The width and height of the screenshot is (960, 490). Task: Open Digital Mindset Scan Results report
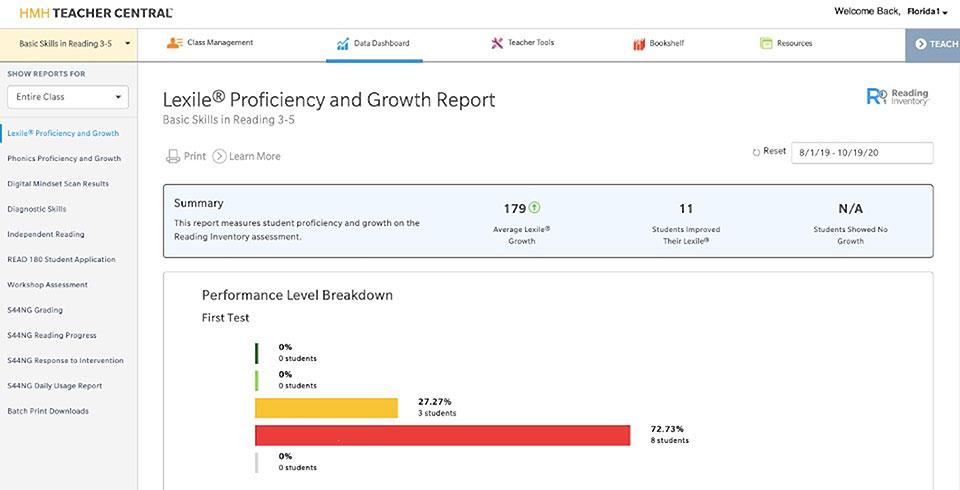click(x=58, y=184)
